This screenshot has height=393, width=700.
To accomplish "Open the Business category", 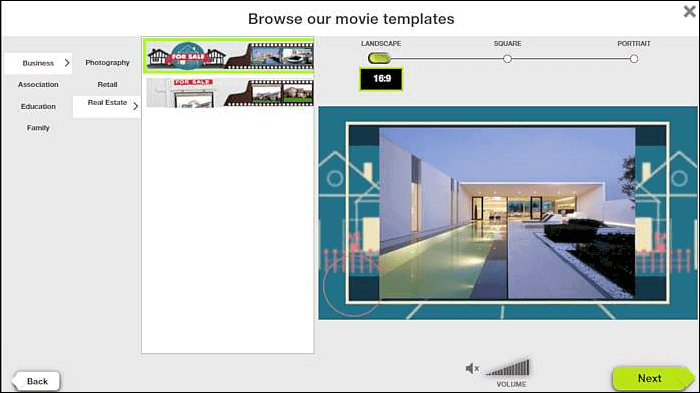I will point(38,63).
